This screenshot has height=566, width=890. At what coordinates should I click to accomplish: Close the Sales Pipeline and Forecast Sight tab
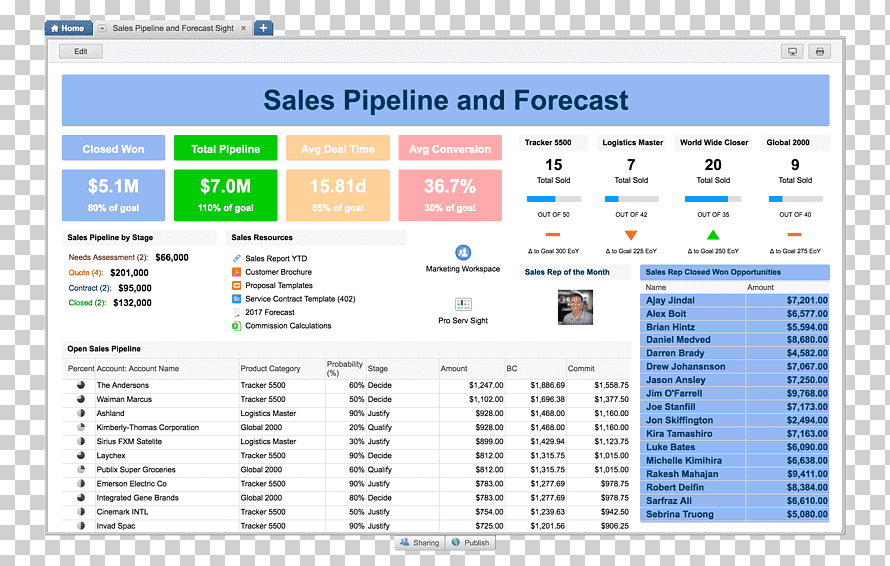(x=244, y=28)
